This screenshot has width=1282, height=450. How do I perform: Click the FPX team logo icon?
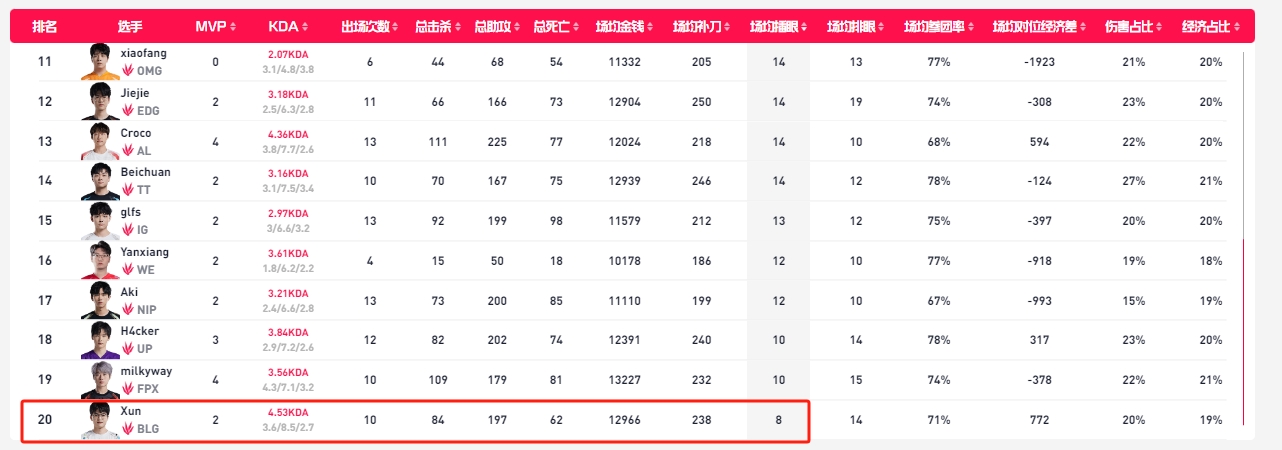tap(128, 389)
